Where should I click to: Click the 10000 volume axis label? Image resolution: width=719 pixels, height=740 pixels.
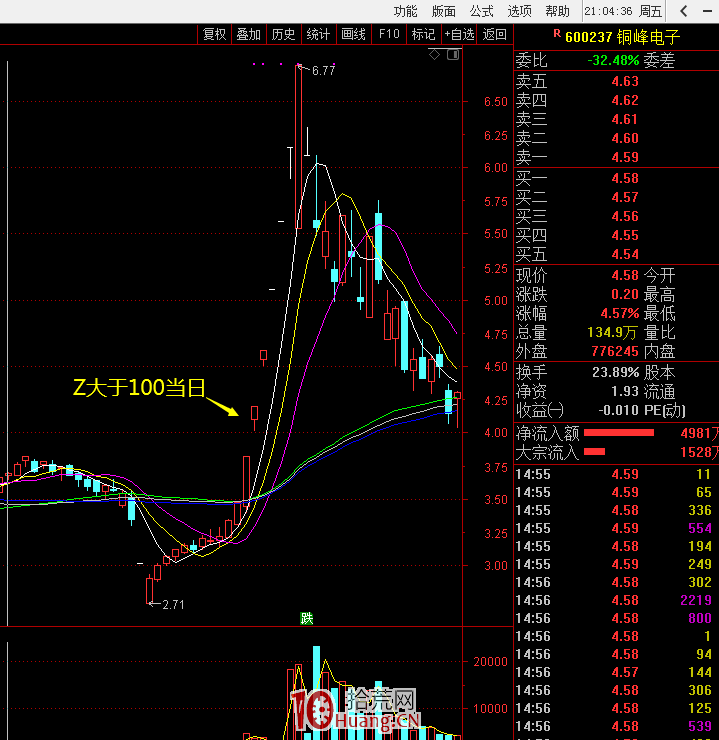coord(491,708)
